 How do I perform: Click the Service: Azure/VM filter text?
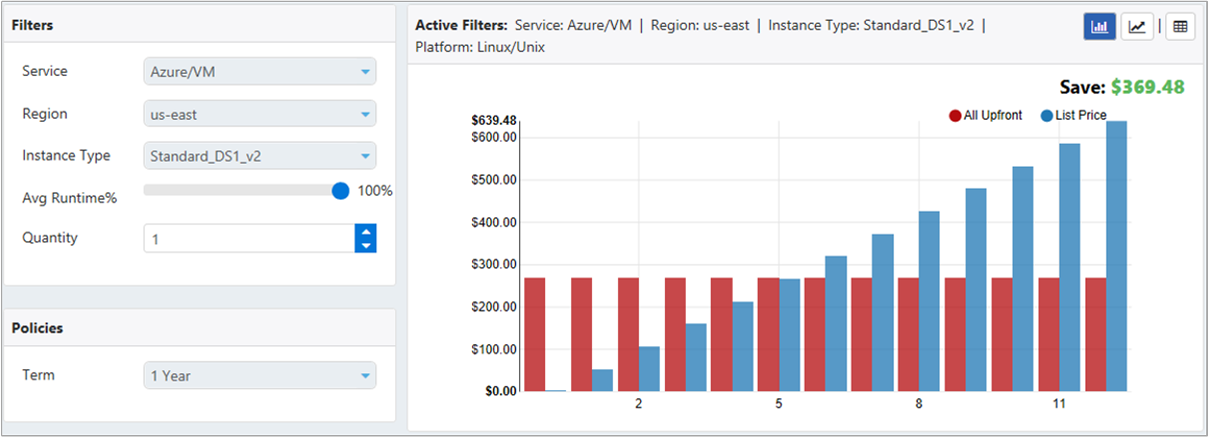coord(573,25)
